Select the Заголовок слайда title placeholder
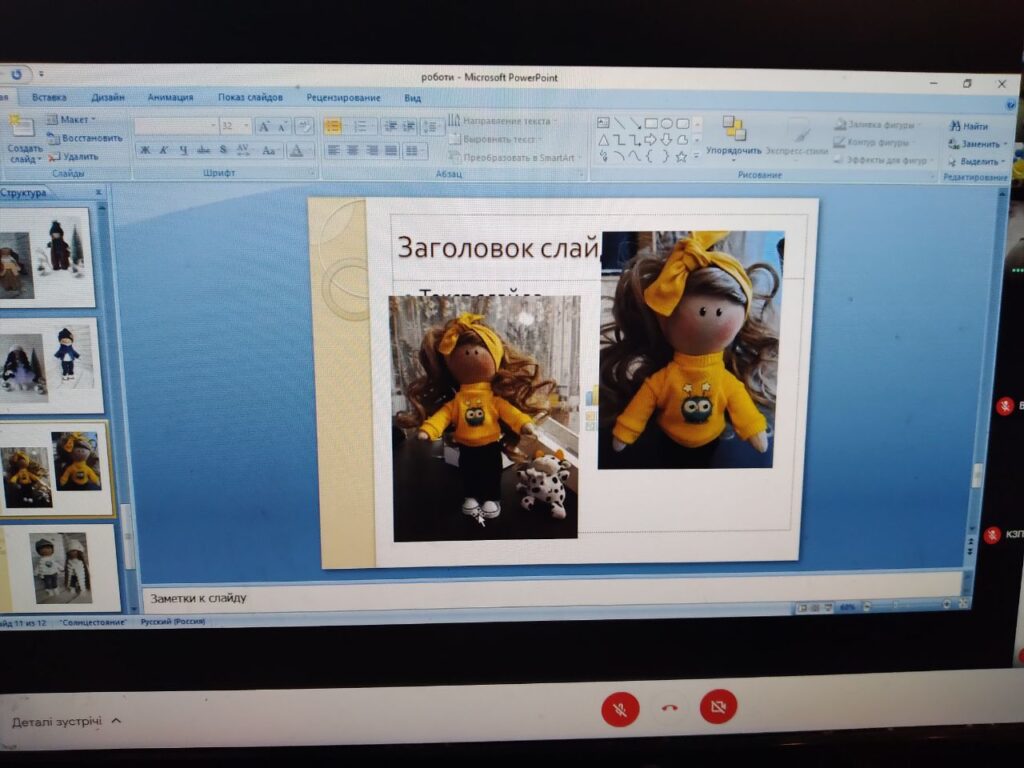The width and height of the screenshot is (1024, 768). point(498,248)
